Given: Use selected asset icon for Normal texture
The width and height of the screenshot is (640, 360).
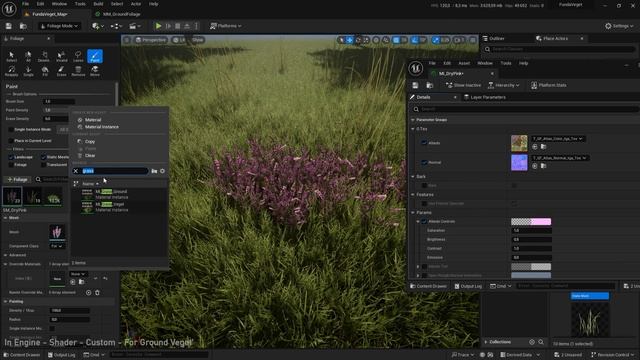Looking at the screenshot, I should click(535, 166).
